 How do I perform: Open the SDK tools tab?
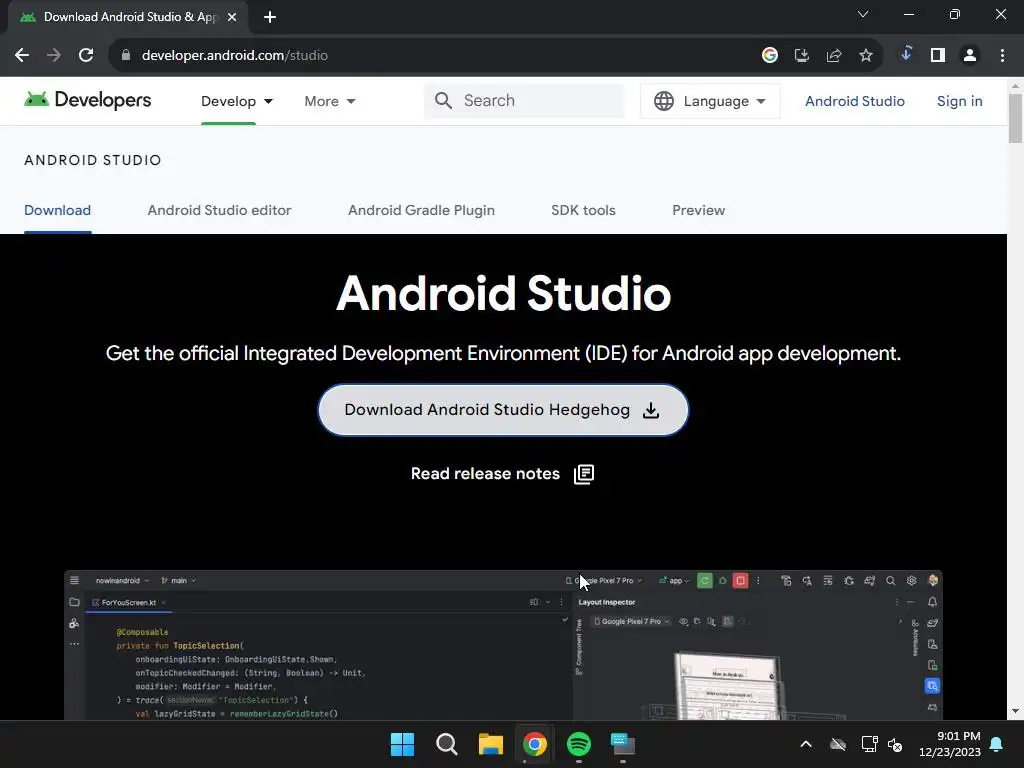[x=583, y=210]
